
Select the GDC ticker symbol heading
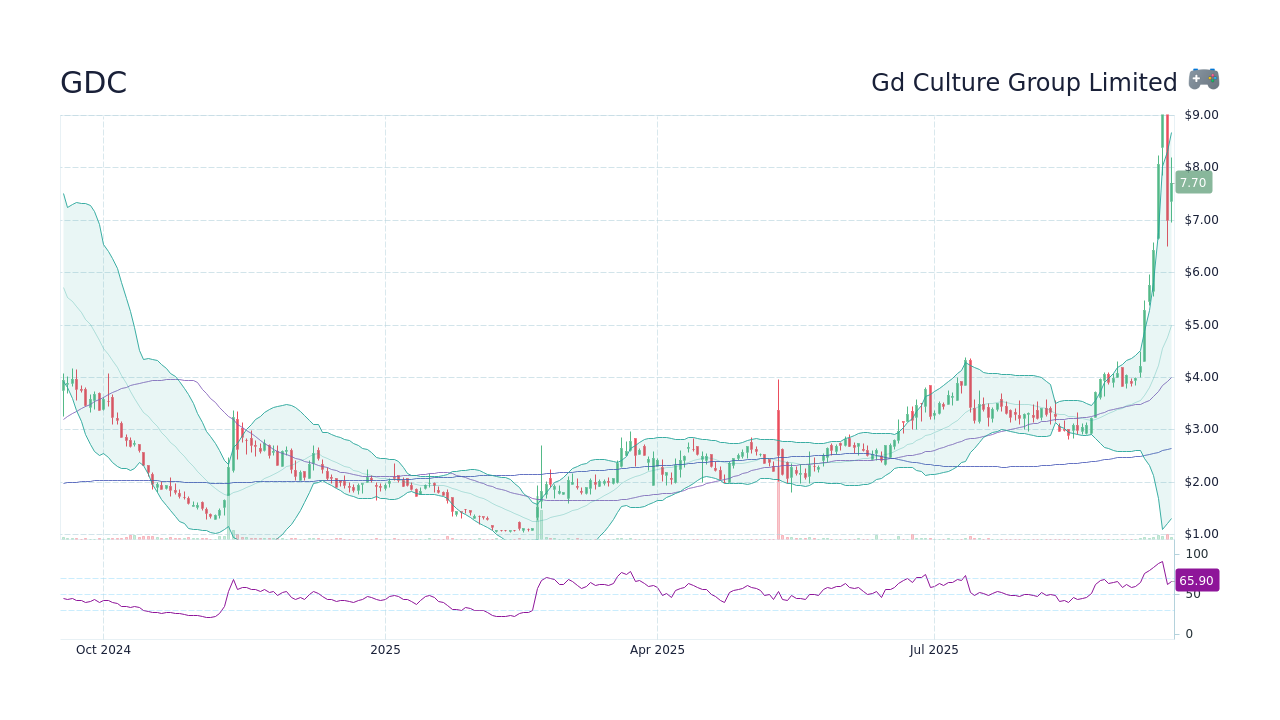(x=93, y=83)
